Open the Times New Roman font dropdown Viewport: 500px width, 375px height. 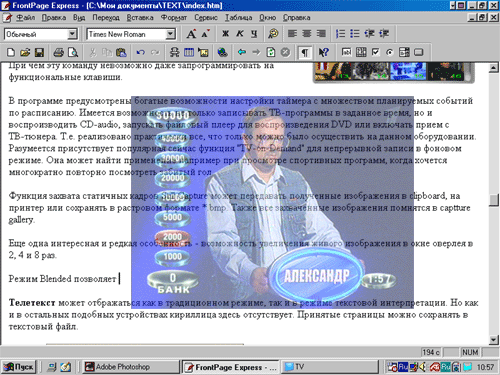pyautogui.click(x=170, y=34)
